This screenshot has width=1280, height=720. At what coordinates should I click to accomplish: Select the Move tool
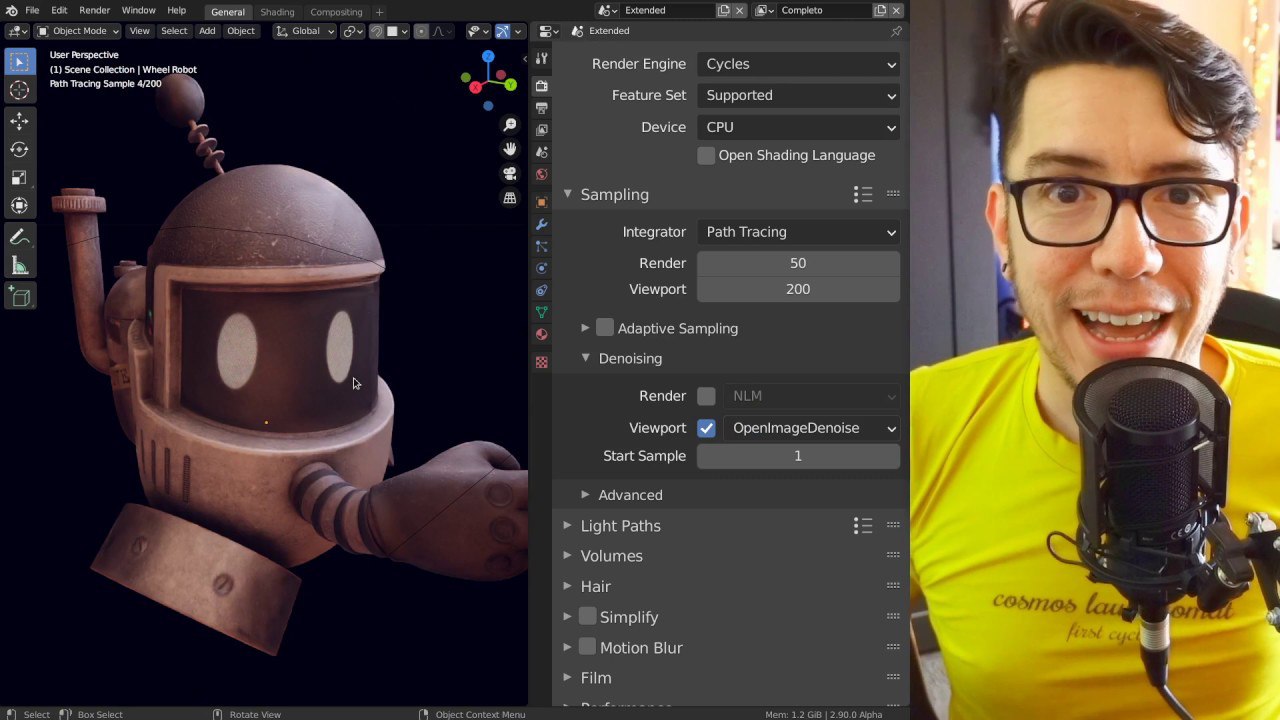(x=19, y=121)
